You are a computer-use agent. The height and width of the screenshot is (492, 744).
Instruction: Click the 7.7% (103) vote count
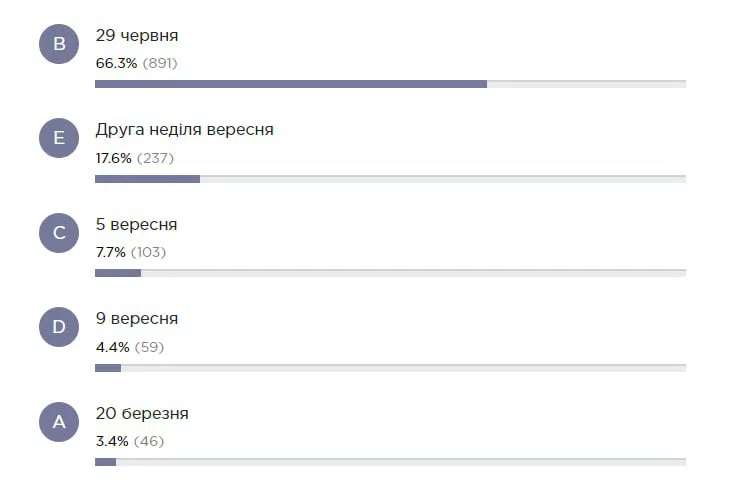point(131,252)
